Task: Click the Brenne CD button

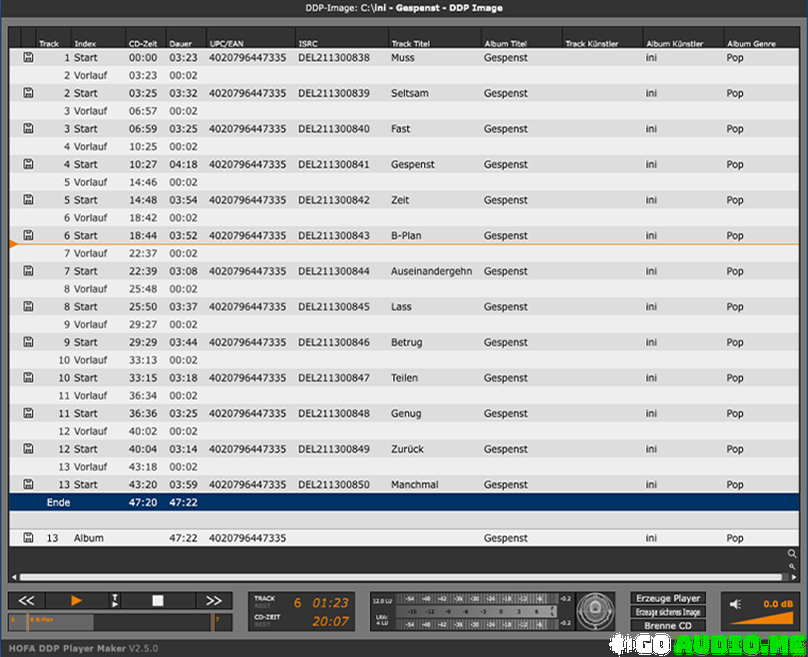Action: [x=668, y=626]
